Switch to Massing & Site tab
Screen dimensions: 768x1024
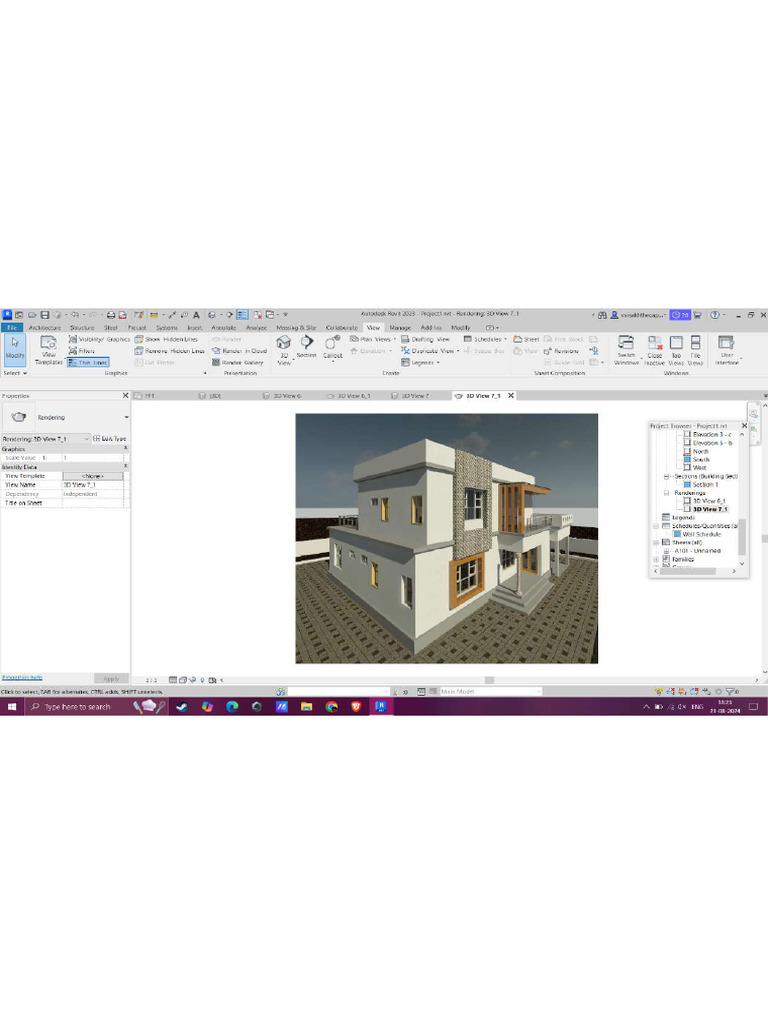296,328
